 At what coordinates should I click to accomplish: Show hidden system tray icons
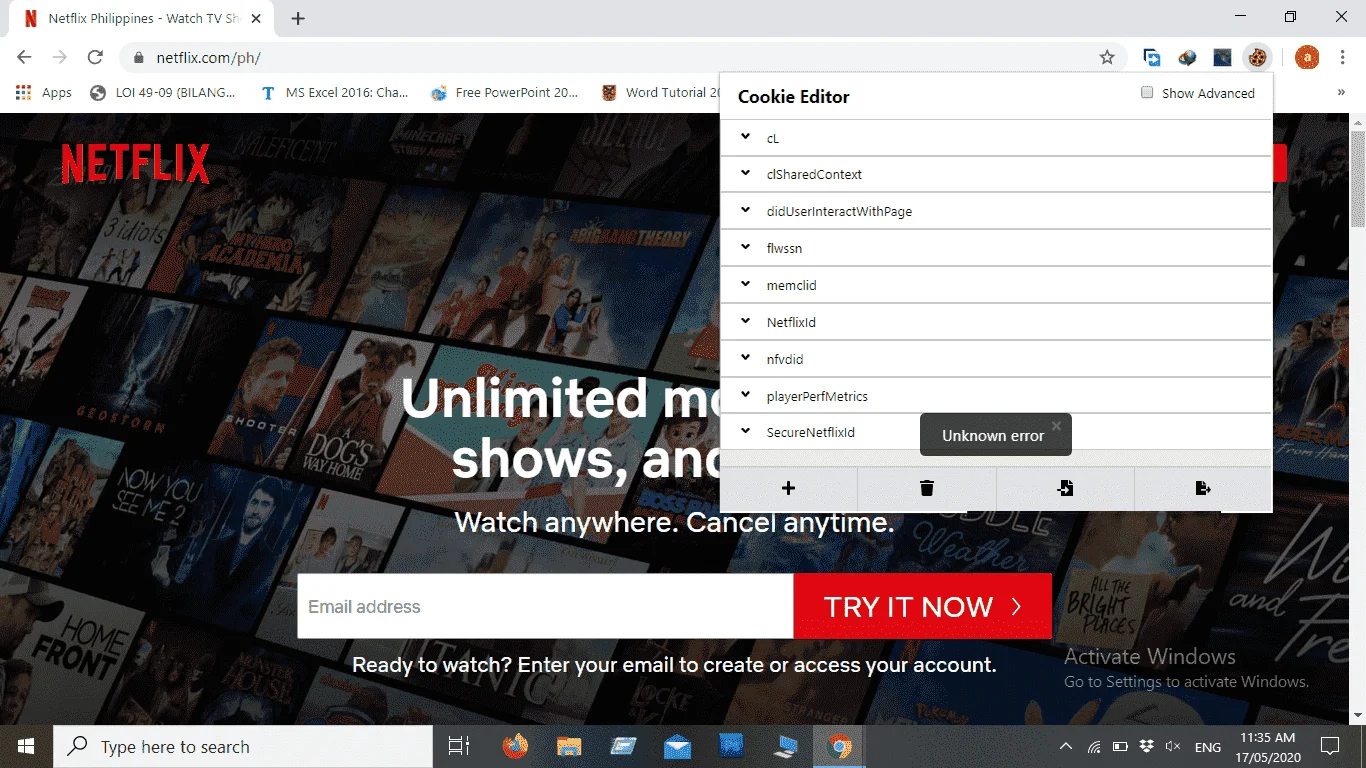coord(1066,747)
